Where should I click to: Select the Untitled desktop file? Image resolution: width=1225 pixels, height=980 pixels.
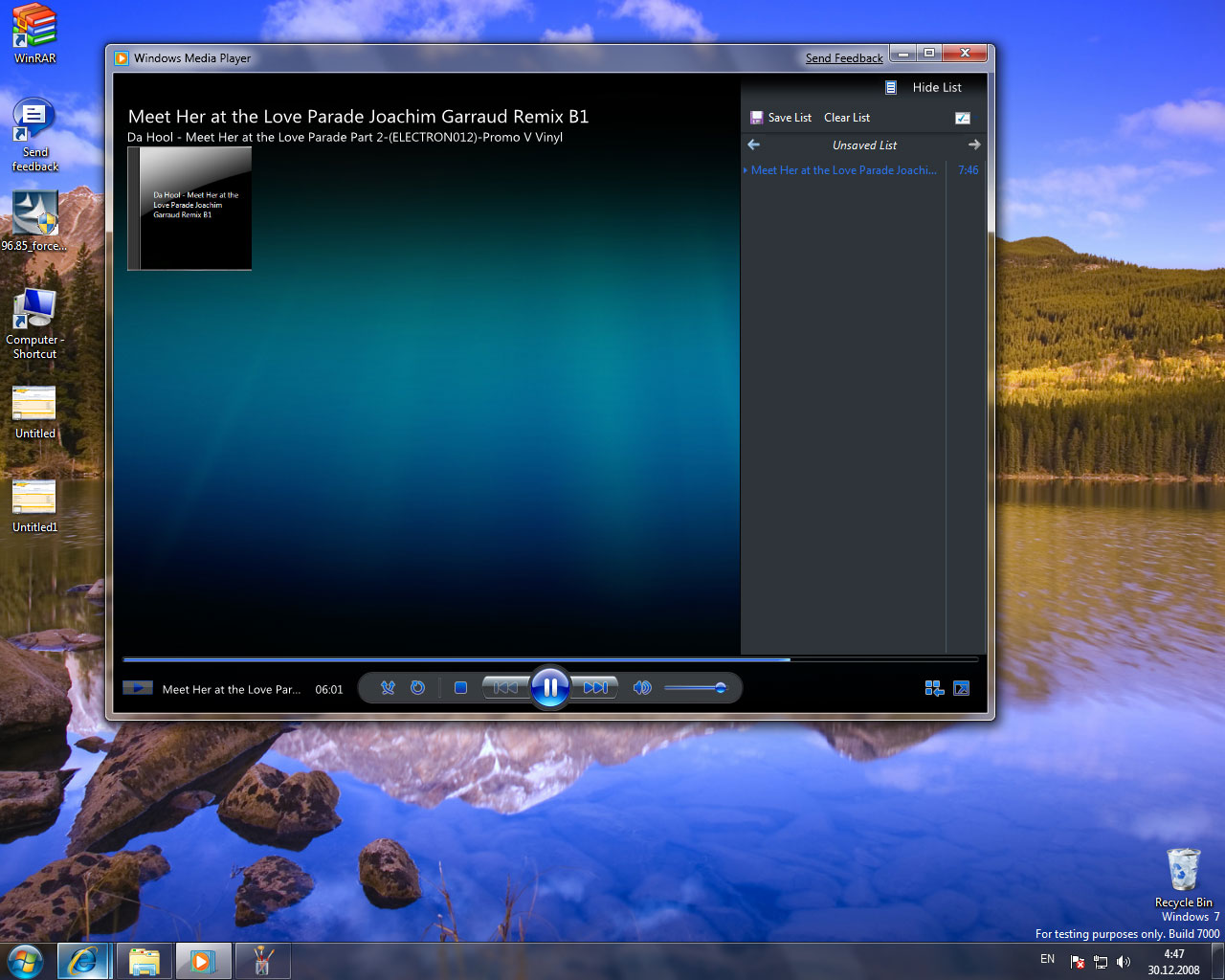click(x=34, y=412)
